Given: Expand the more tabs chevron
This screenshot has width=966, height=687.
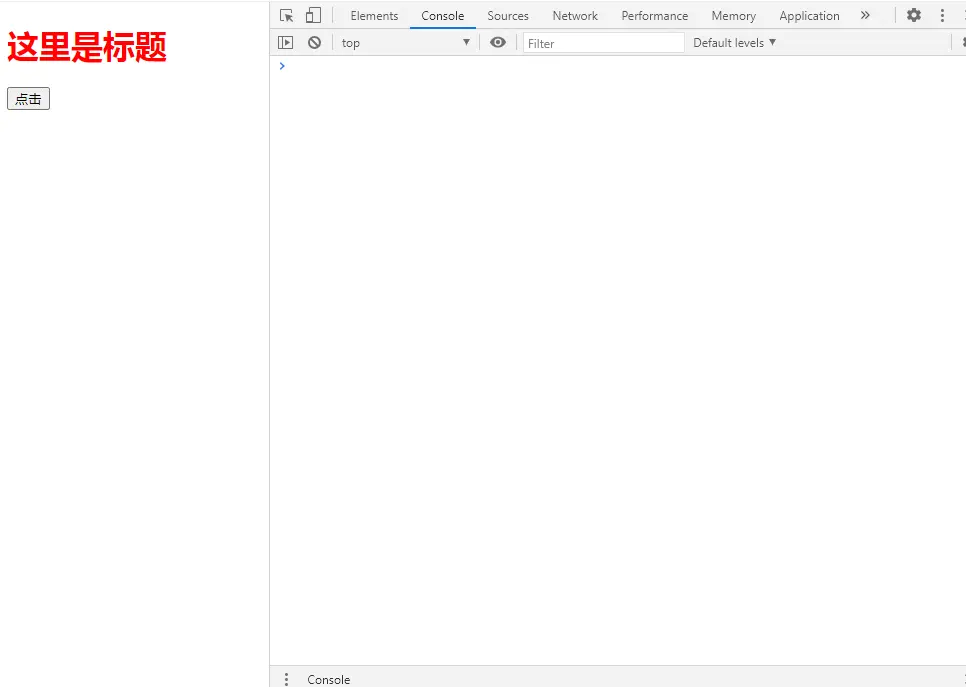Looking at the screenshot, I should pos(865,16).
